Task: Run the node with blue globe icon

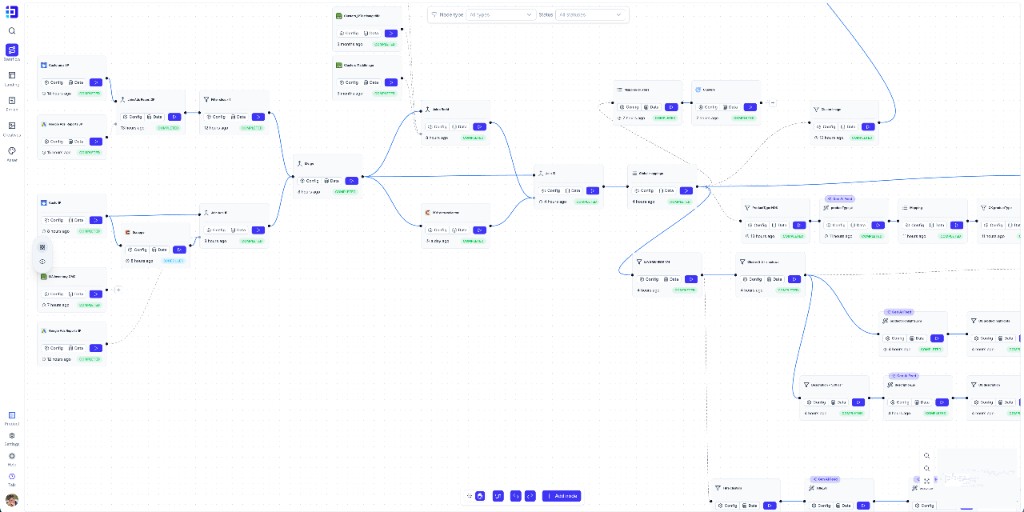Action: tap(750, 106)
